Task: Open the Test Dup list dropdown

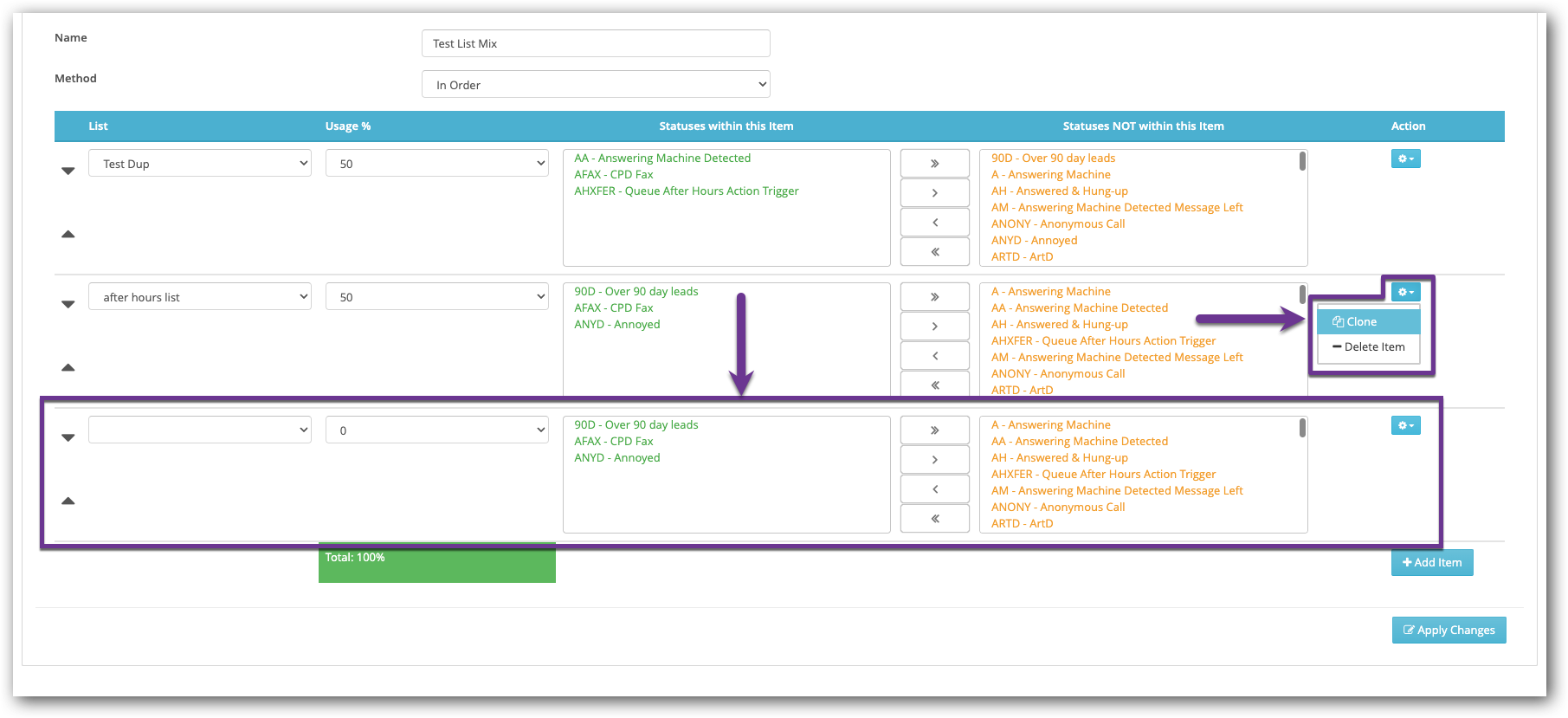Action: (200, 164)
